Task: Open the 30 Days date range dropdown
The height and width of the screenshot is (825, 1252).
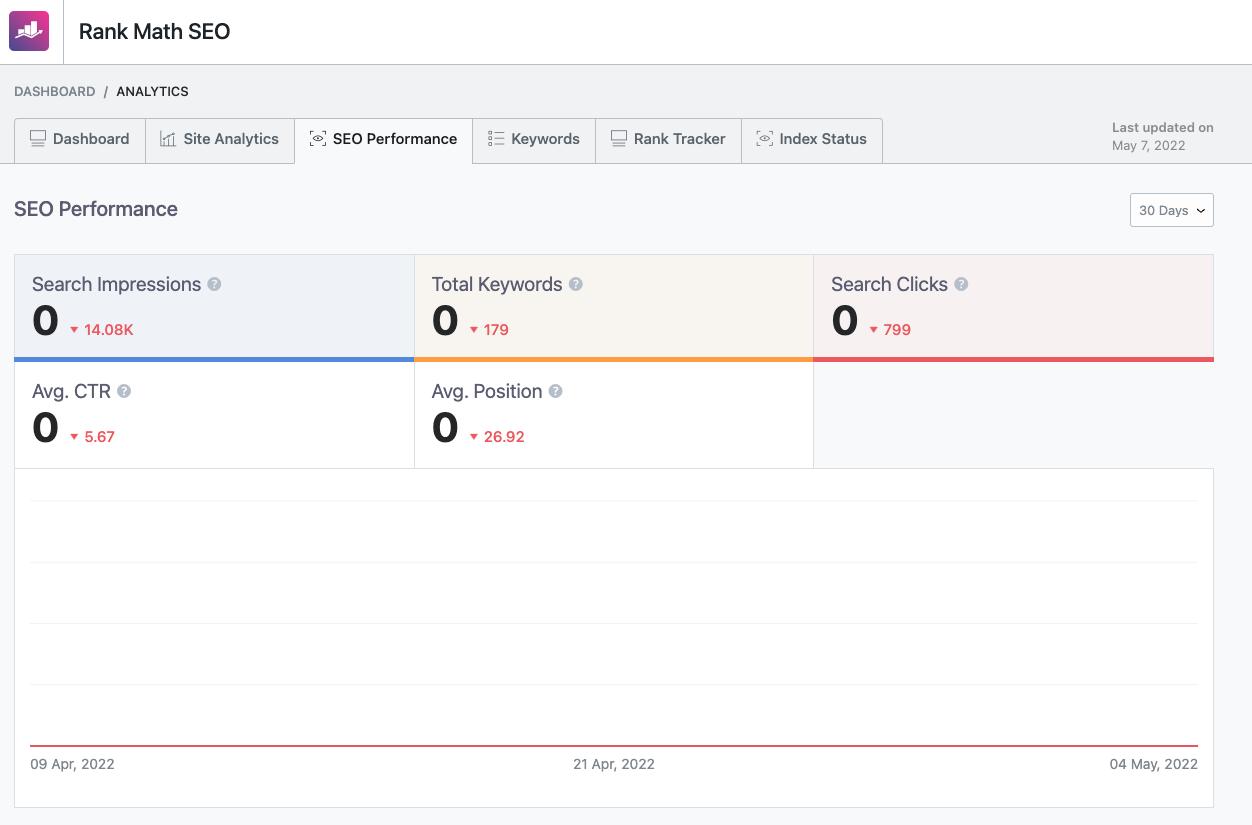Action: [1171, 210]
